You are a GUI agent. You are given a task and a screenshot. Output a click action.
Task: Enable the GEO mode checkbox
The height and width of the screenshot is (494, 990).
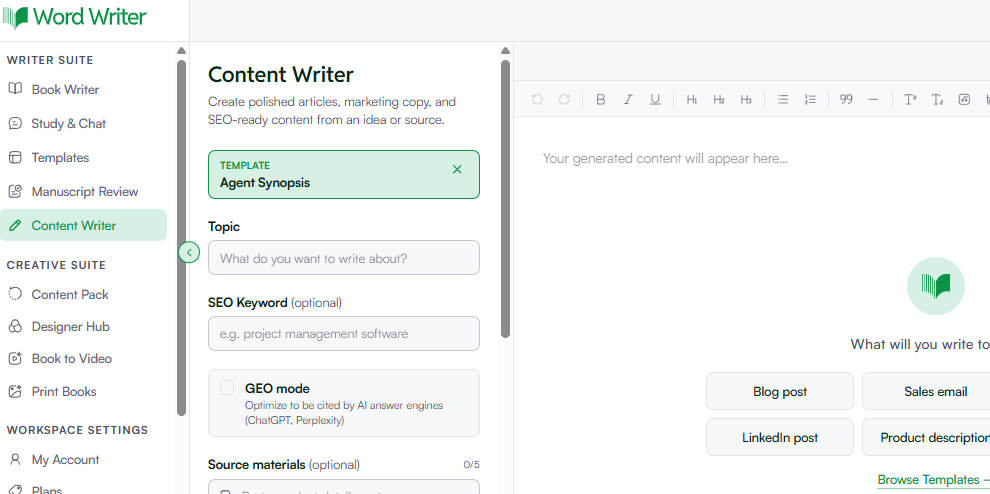[227, 388]
